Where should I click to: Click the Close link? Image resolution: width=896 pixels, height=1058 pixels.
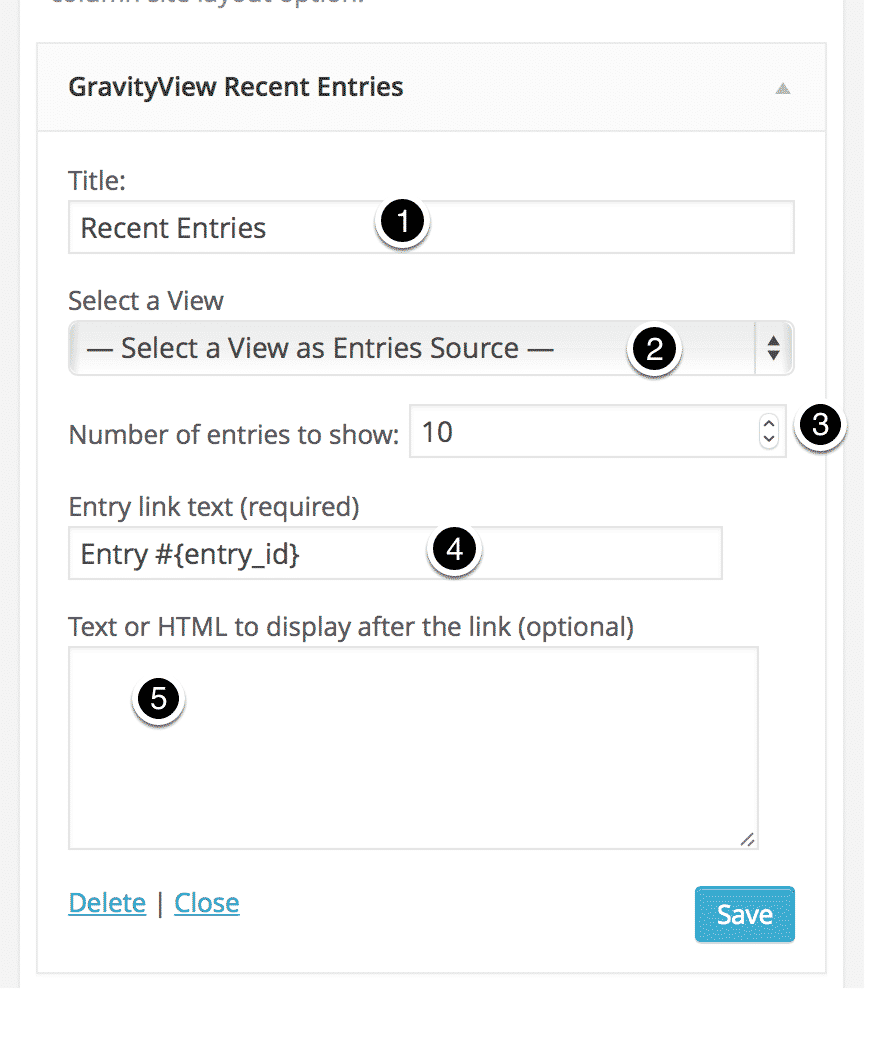(x=206, y=903)
